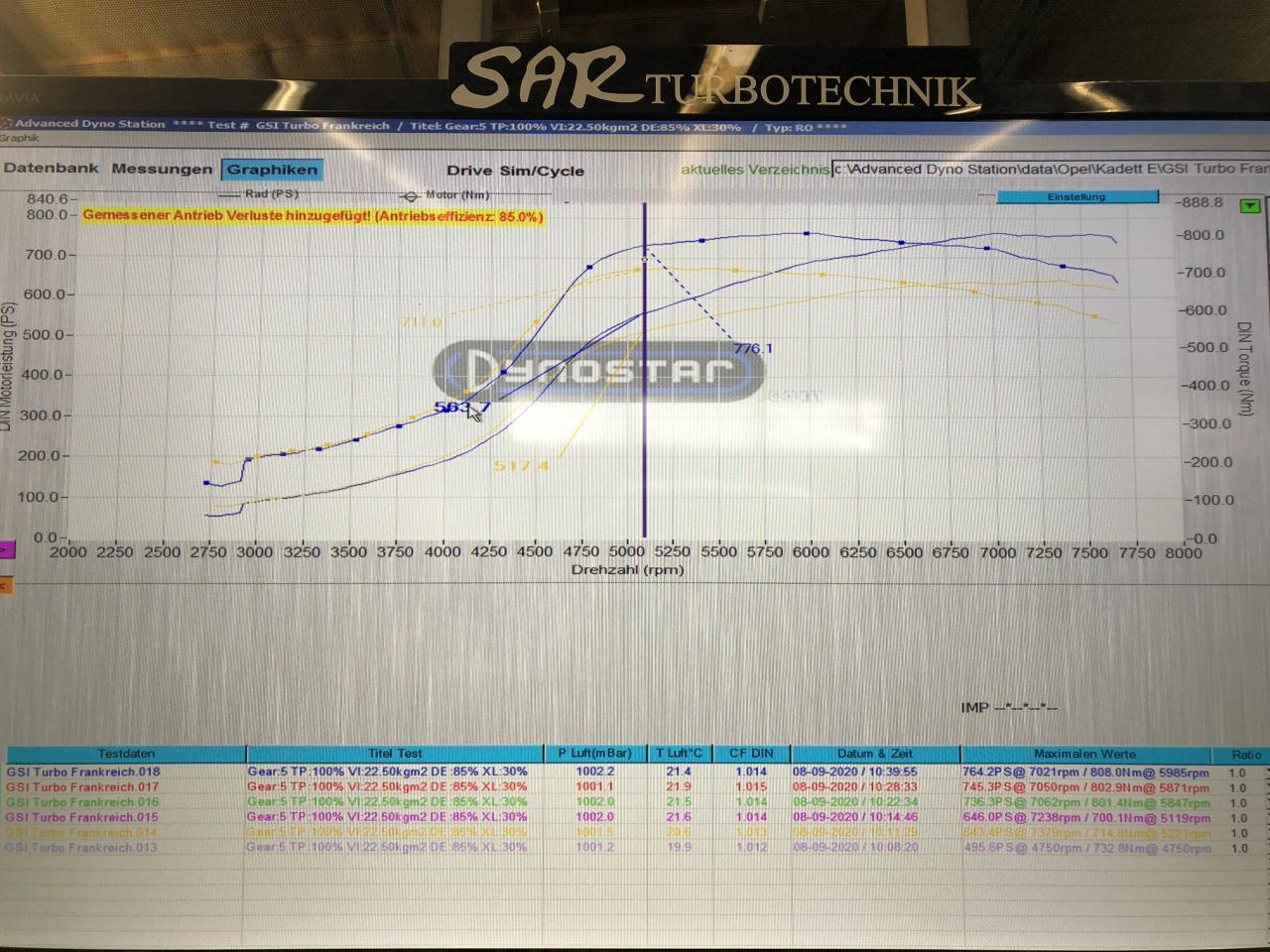Click the 764.2PS maximum value cell

[1085, 773]
